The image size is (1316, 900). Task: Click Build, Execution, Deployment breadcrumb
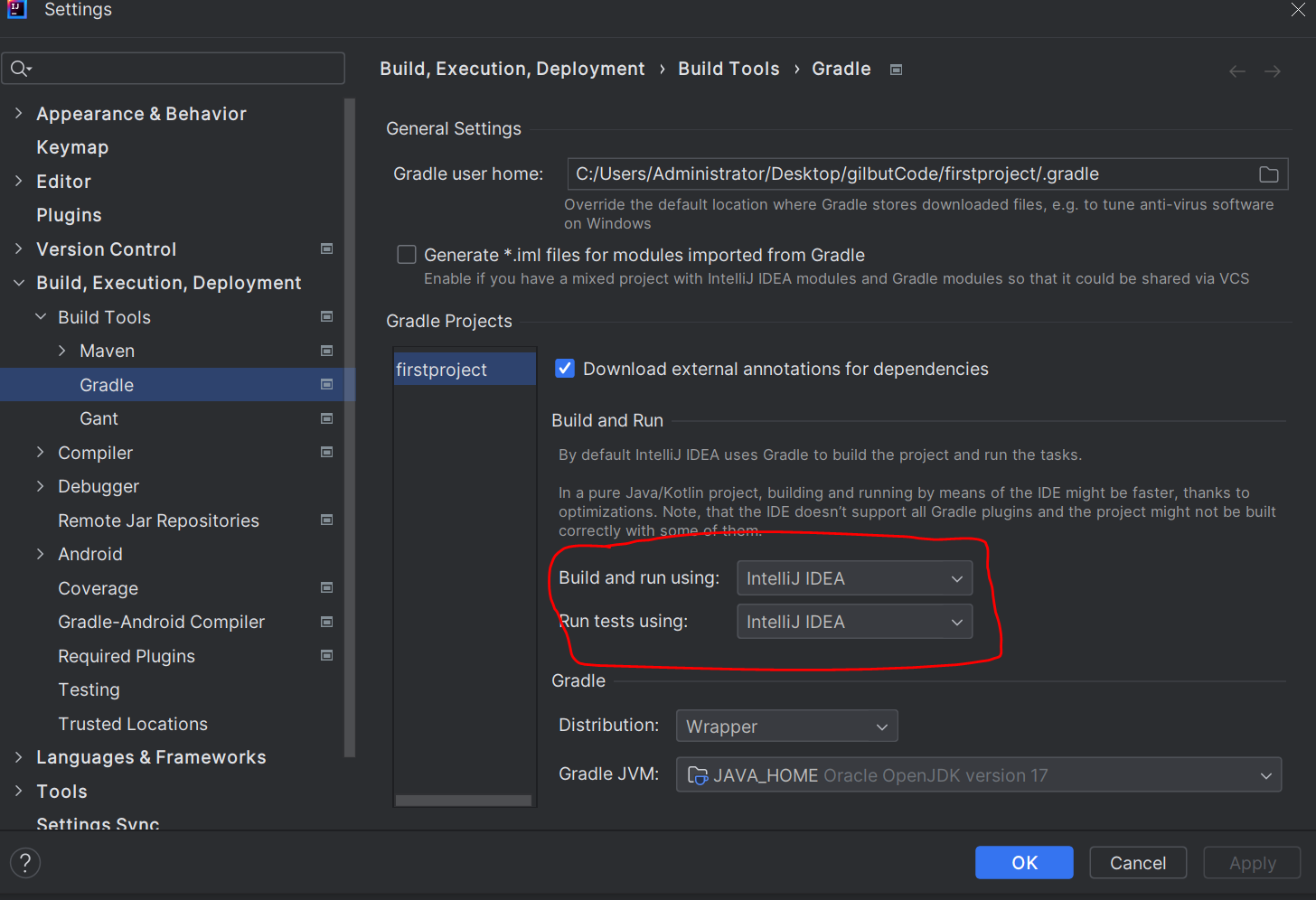(512, 69)
